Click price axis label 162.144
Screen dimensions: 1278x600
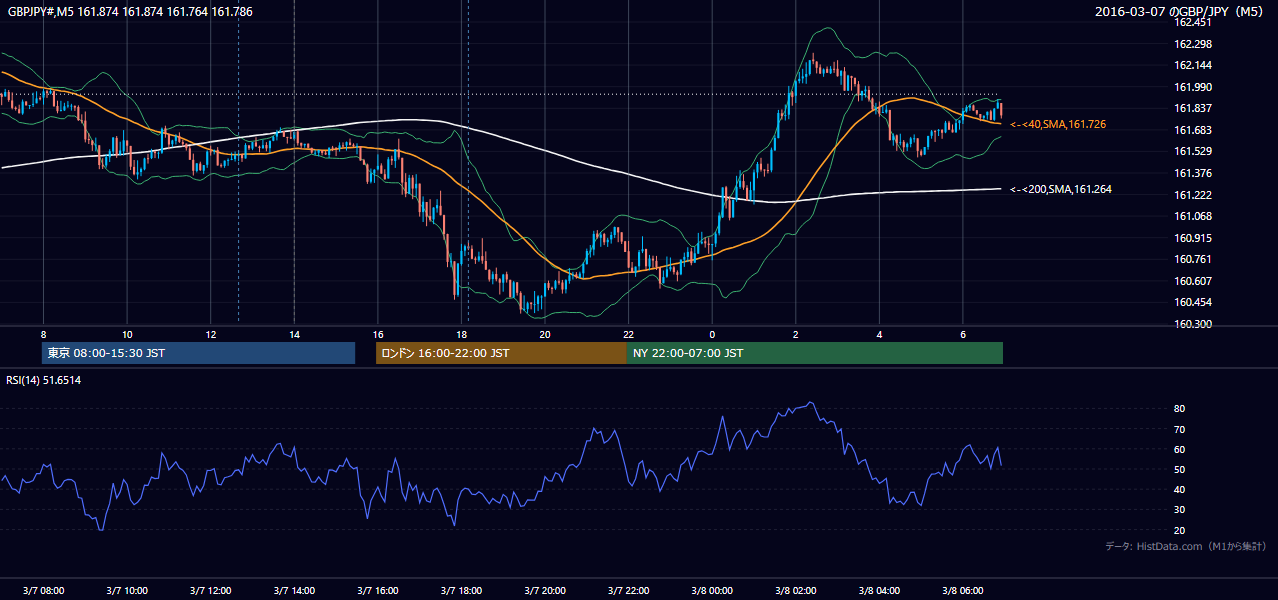click(x=1192, y=65)
